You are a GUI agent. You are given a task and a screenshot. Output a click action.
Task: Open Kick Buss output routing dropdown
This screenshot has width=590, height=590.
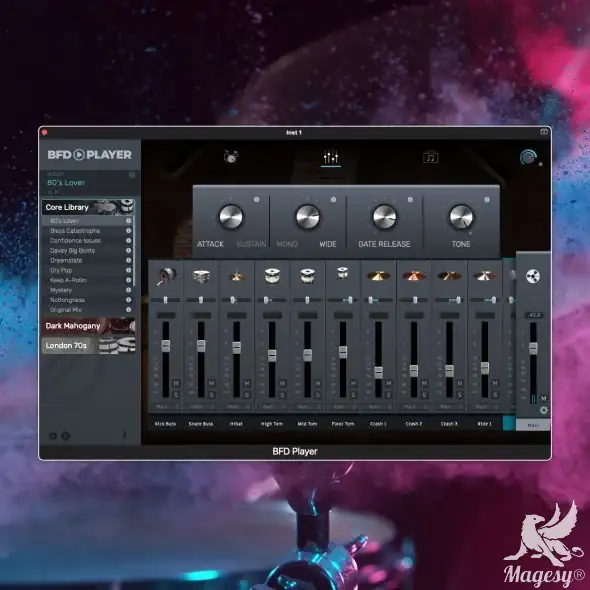point(166,407)
